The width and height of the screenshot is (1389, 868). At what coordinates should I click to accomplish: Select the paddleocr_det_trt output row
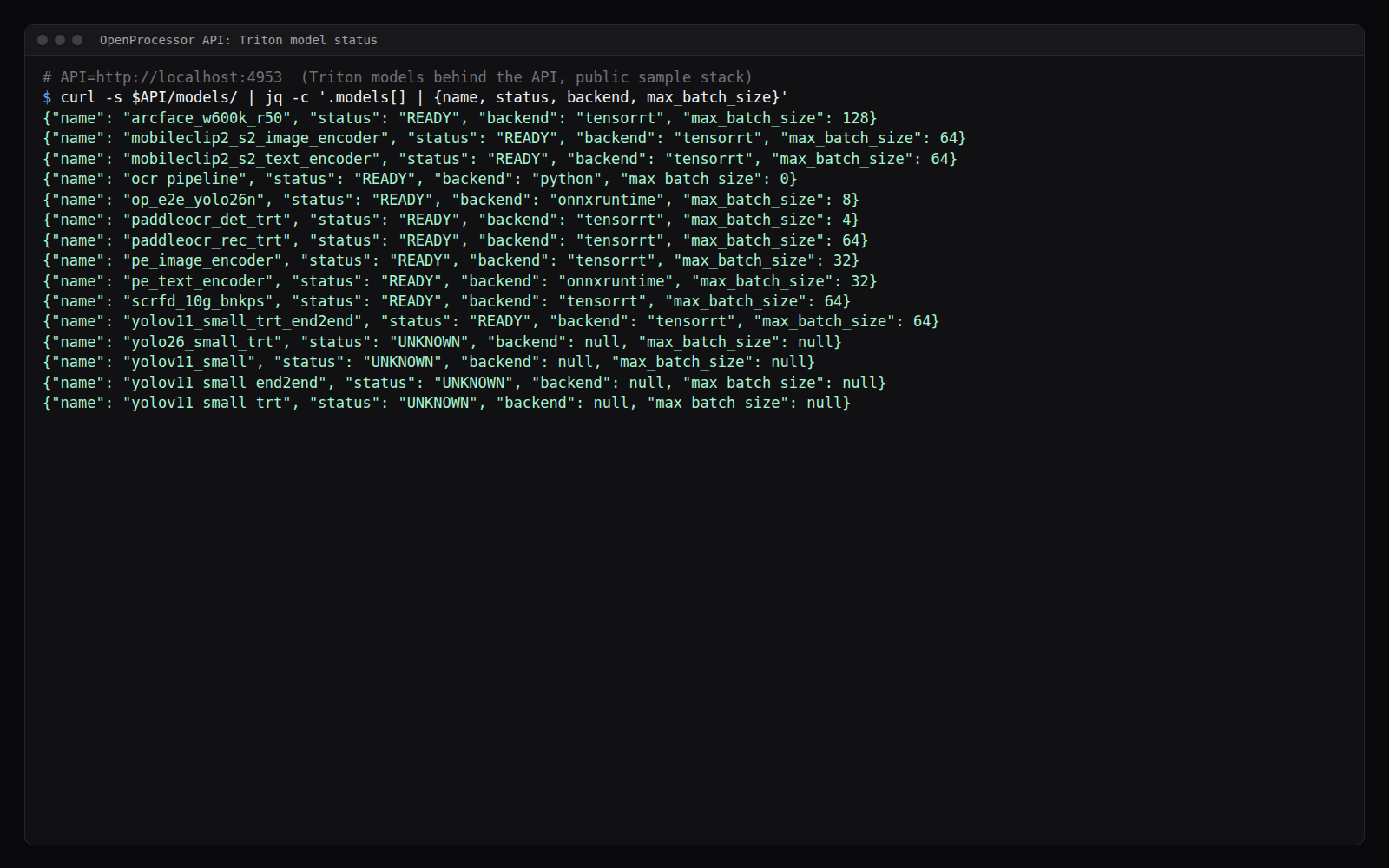pyautogui.click(x=451, y=220)
